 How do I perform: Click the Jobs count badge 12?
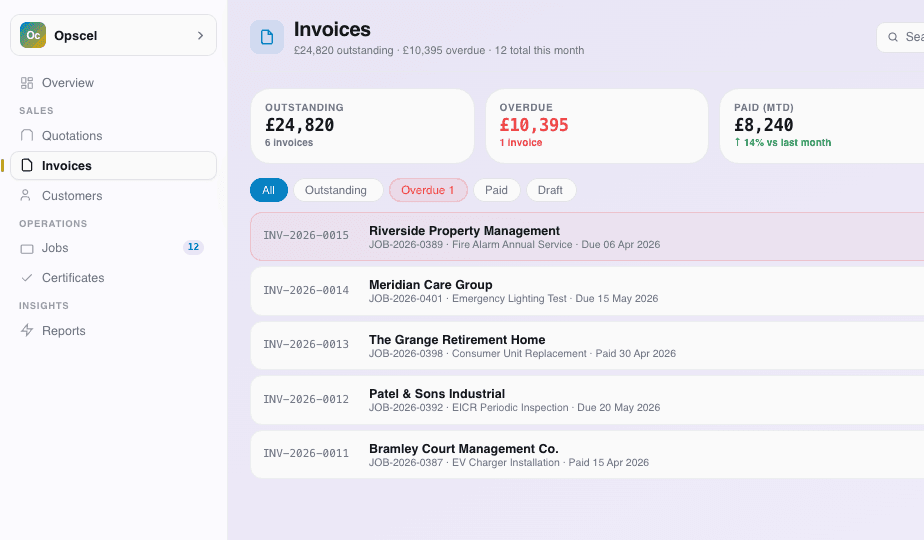click(x=193, y=247)
